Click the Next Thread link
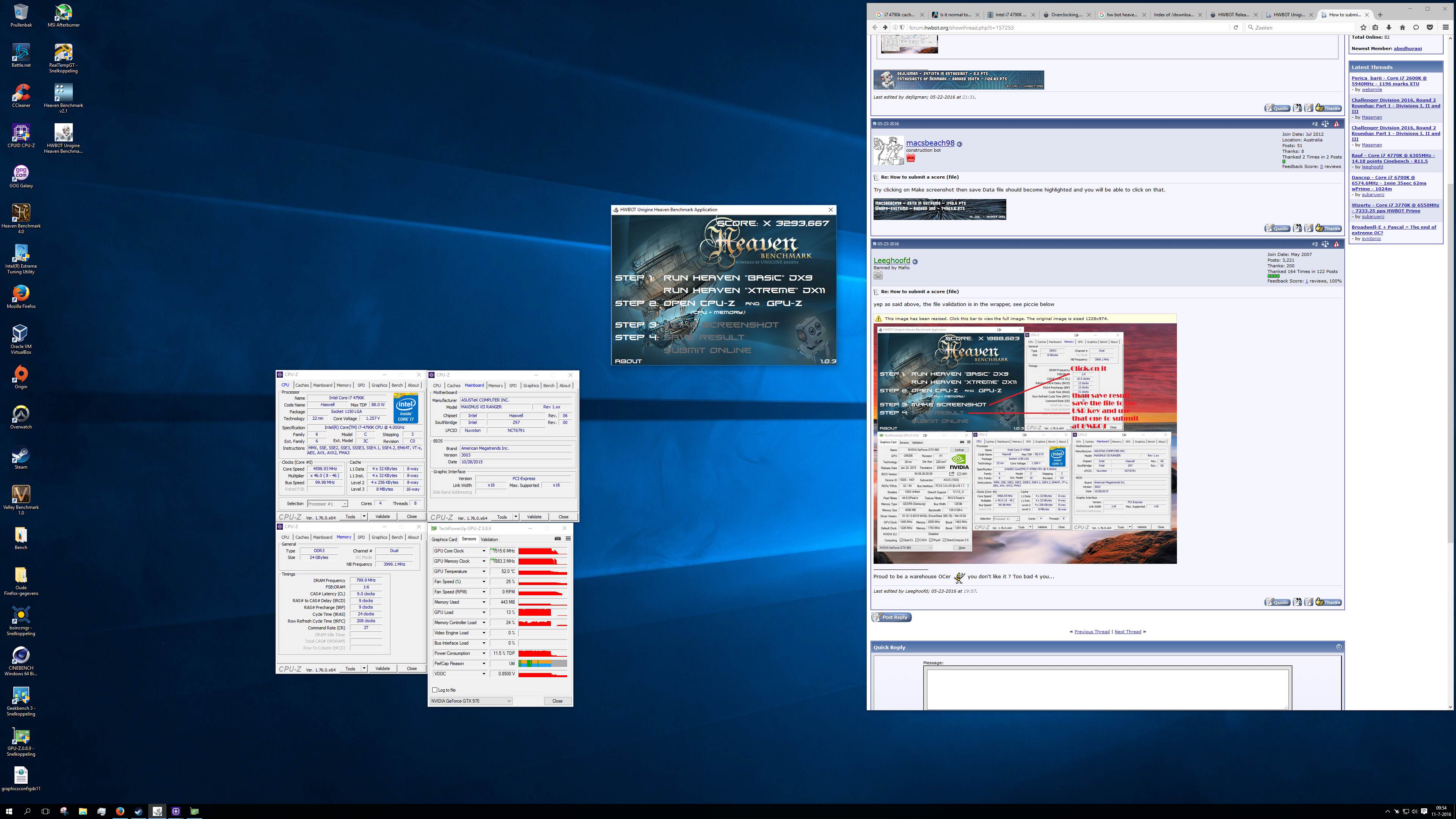The image size is (1456, 819). coord(1128,631)
